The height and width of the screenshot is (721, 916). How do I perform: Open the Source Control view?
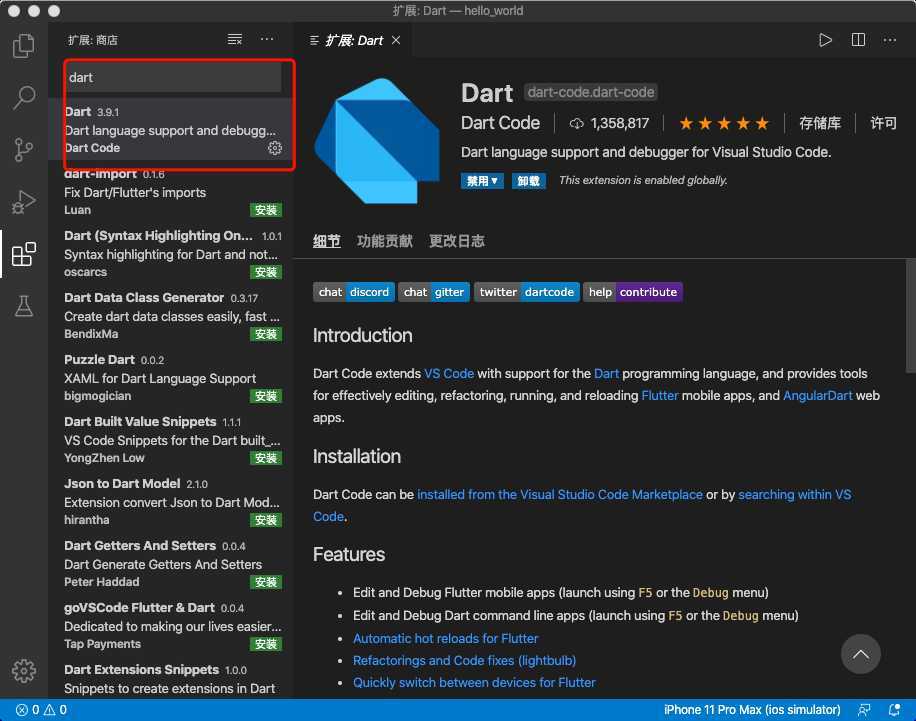23,150
